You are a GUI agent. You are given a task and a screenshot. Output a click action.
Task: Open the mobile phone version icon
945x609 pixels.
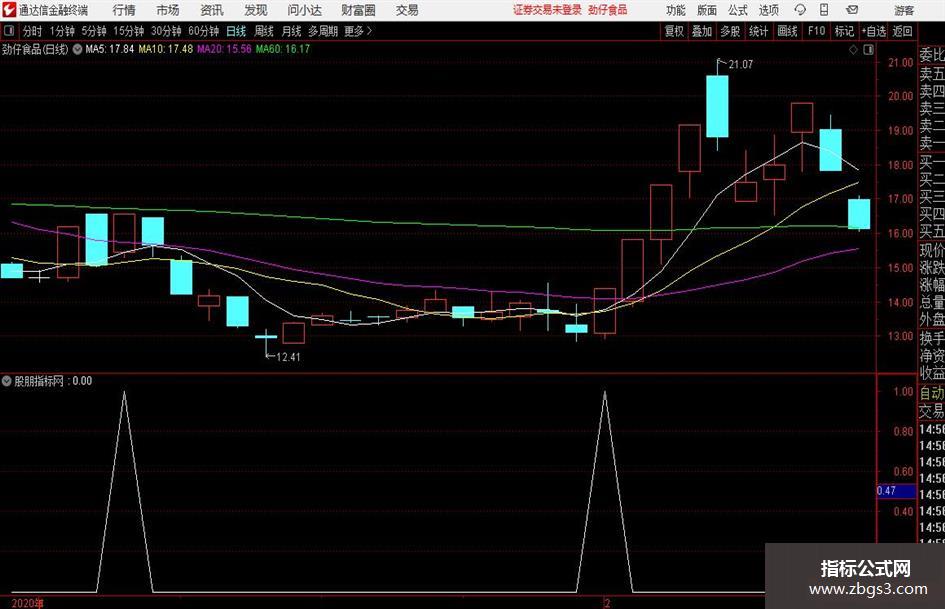pos(824,10)
